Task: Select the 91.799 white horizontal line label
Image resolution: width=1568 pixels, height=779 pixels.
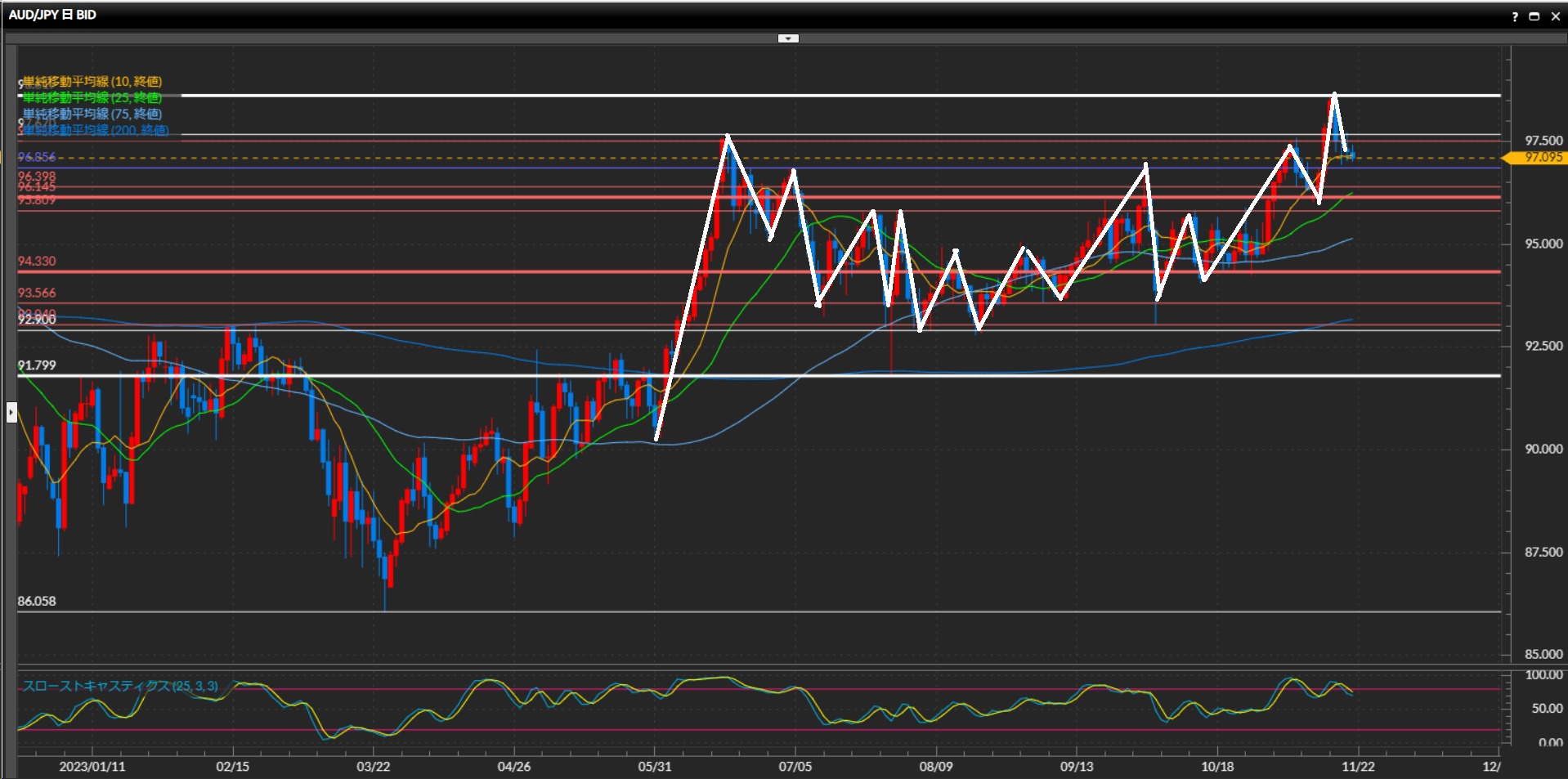Action: pyautogui.click(x=37, y=365)
